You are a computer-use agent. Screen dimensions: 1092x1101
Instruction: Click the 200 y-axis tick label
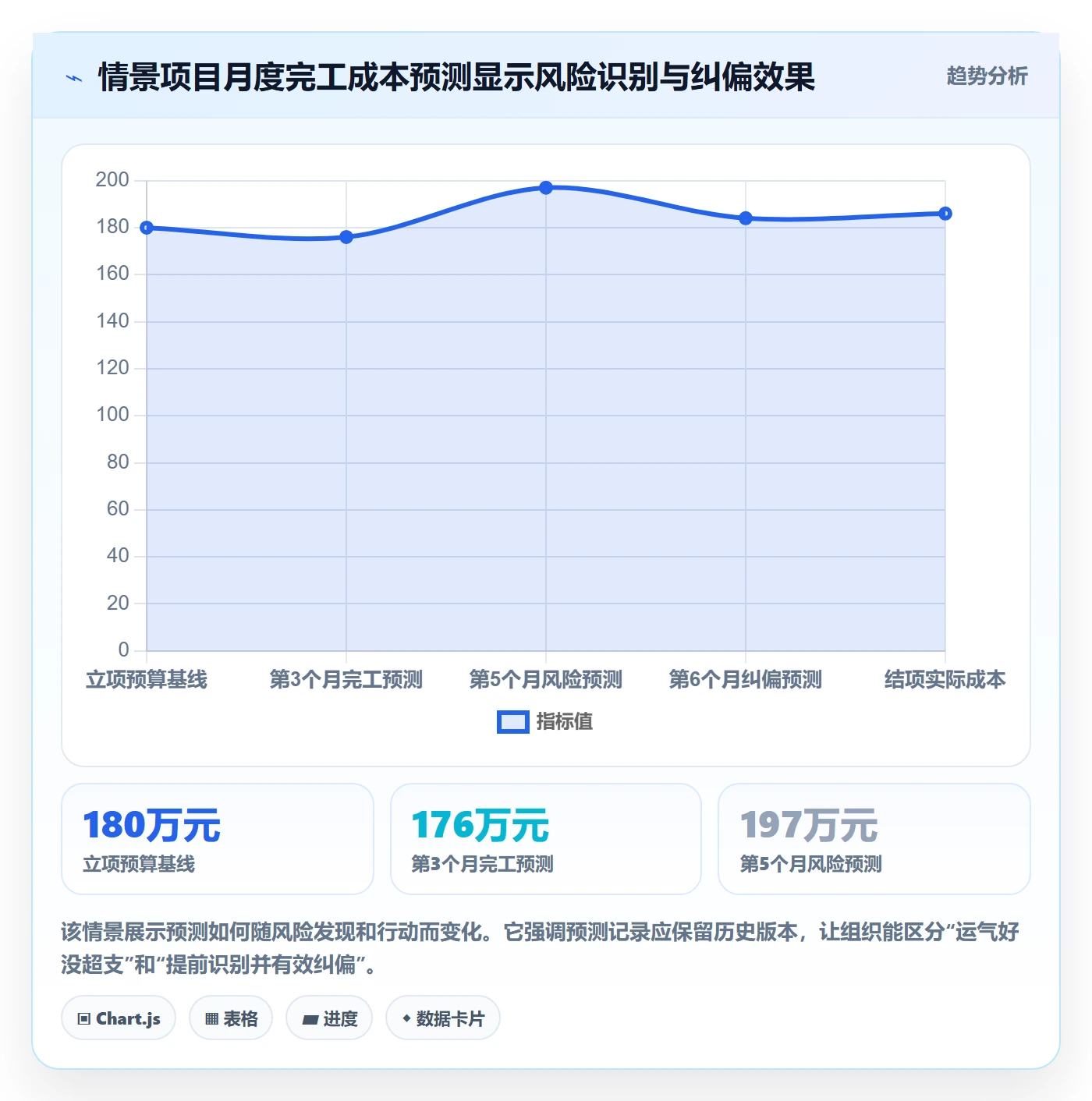click(112, 180)
